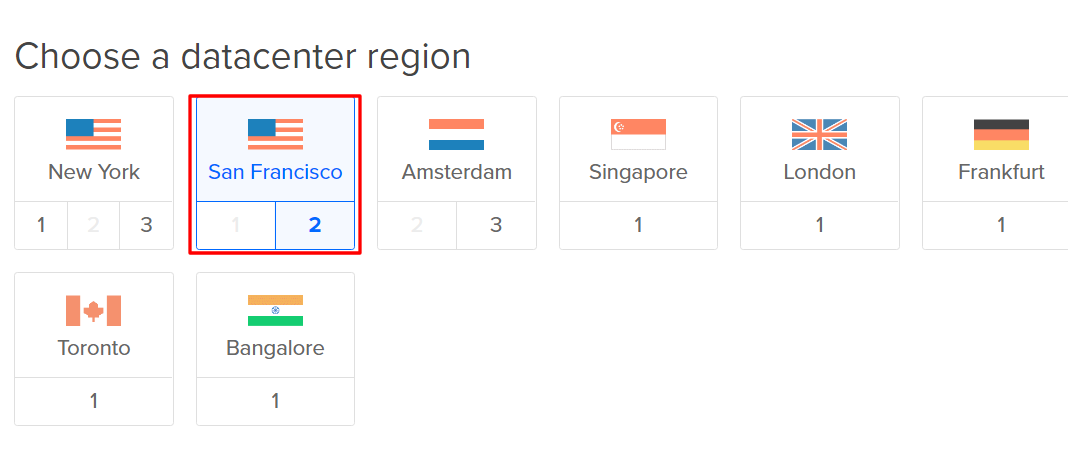Click the New York US flag icon
This screenshot has width=1068, height=453.
pos(93,134)
